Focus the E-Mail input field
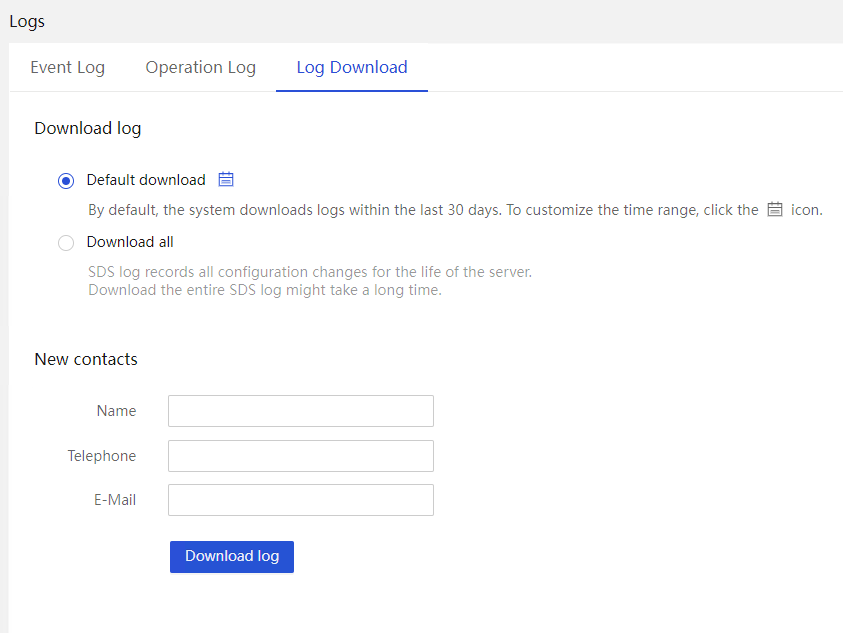This screenshot has height=633, width=843. point(301,500)
